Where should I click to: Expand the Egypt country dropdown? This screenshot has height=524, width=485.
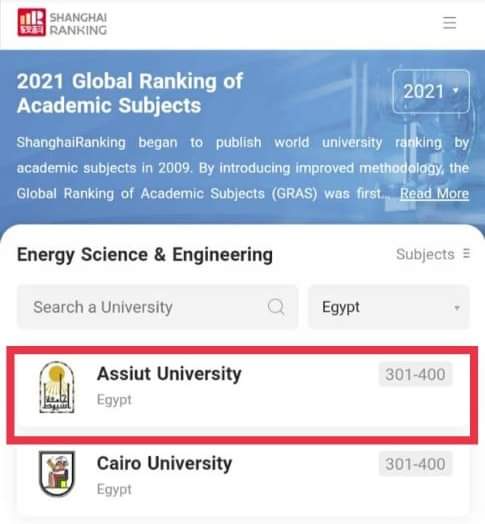(388, 307)
